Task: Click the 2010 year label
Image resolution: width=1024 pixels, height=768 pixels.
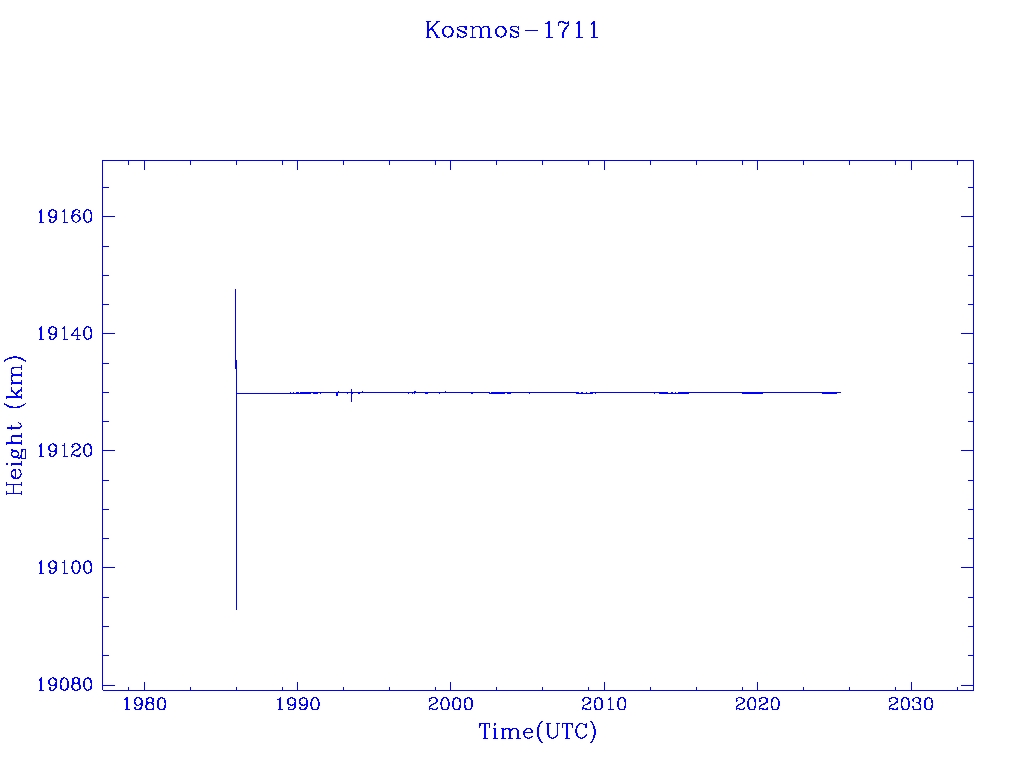Action: click(x=604, y=704)
